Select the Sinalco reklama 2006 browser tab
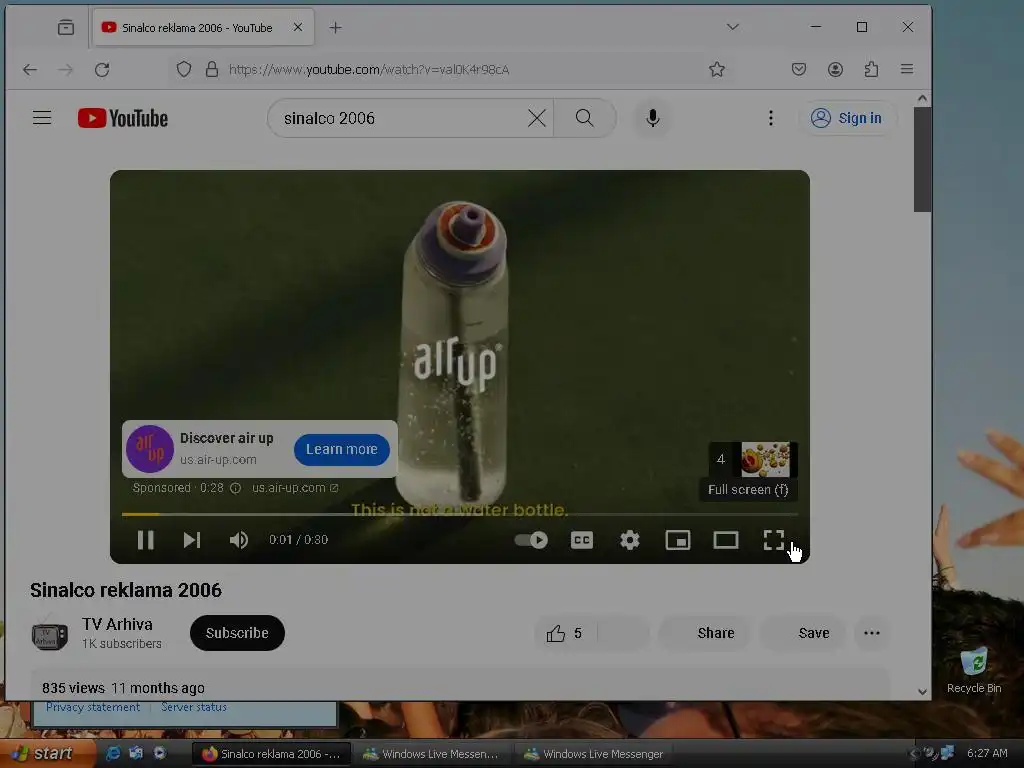1024x768 pixels. [203, 27]
